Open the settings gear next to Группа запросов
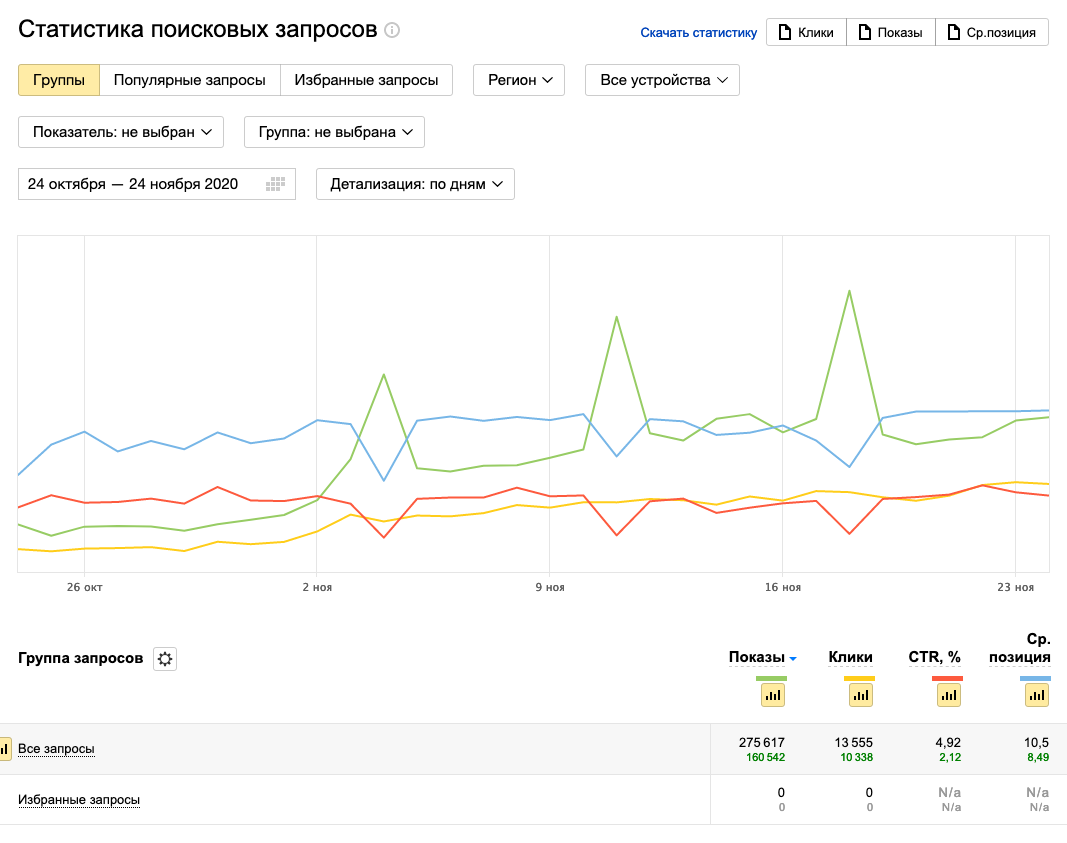1067x843 pixels. 165,659
